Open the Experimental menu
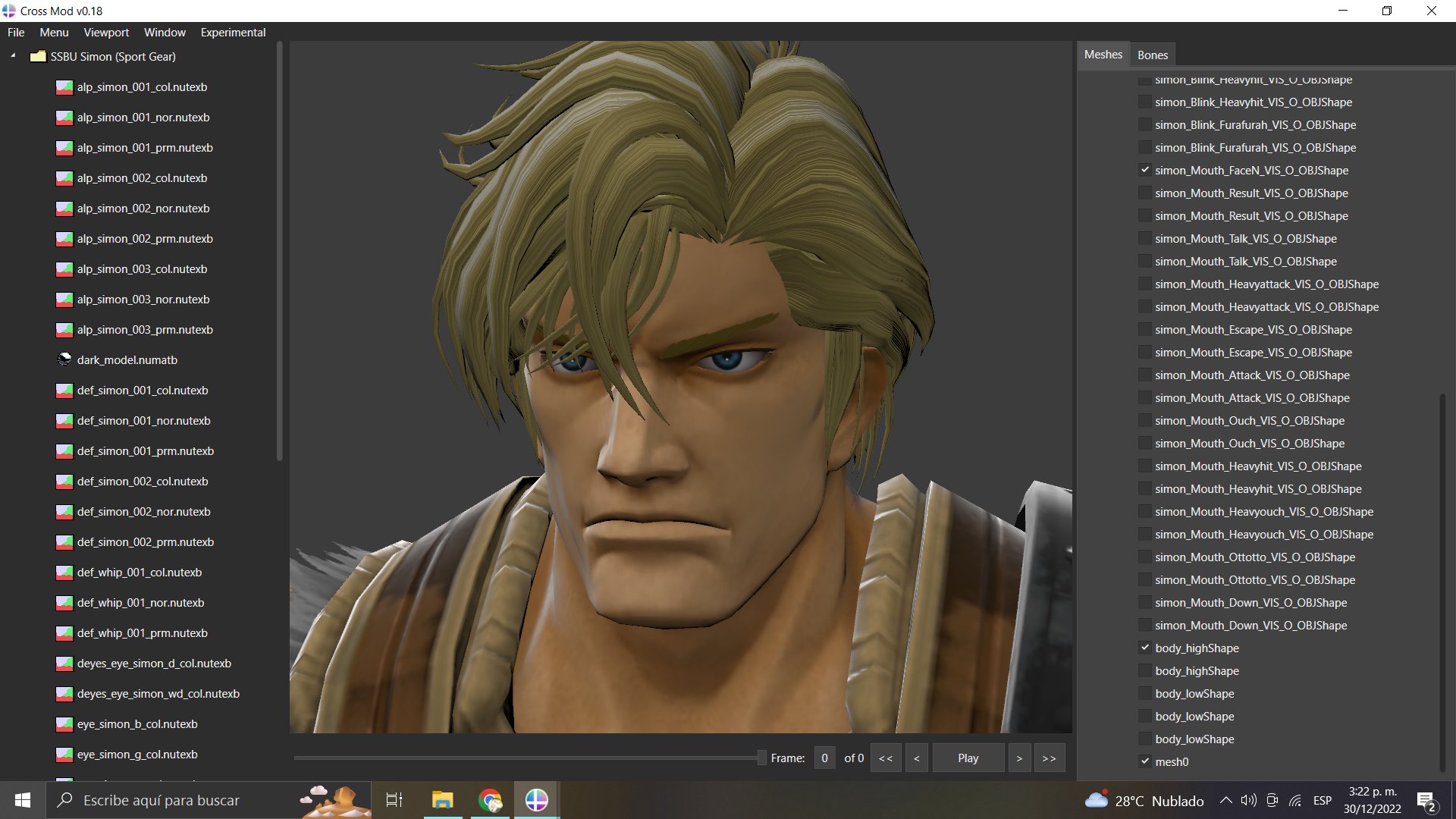The height and width of the screenshot is (819, 1456). (x=233, y=33)
